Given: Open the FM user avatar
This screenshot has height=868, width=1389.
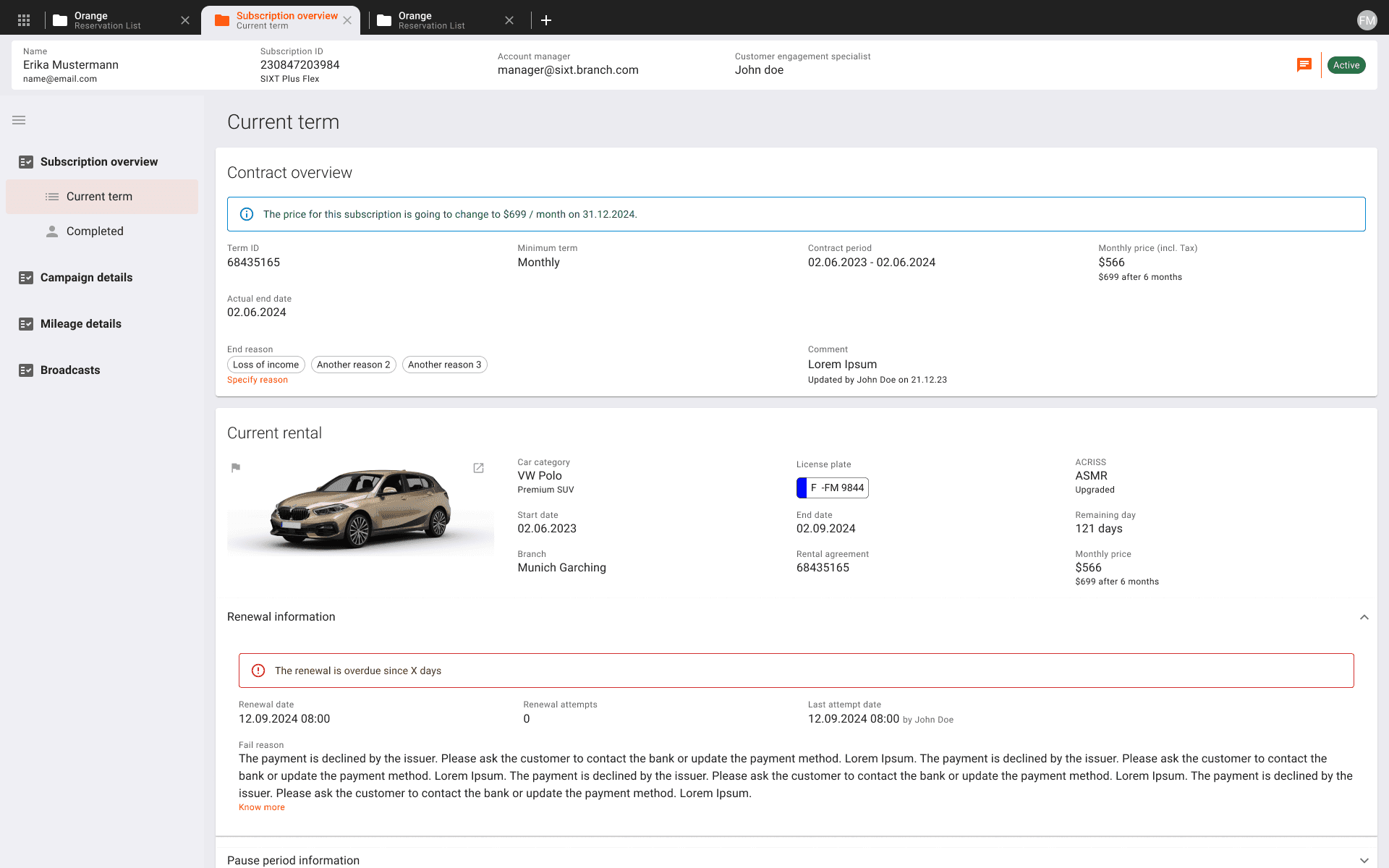Looking at the screenshot, I should [x=1366, y=20].
